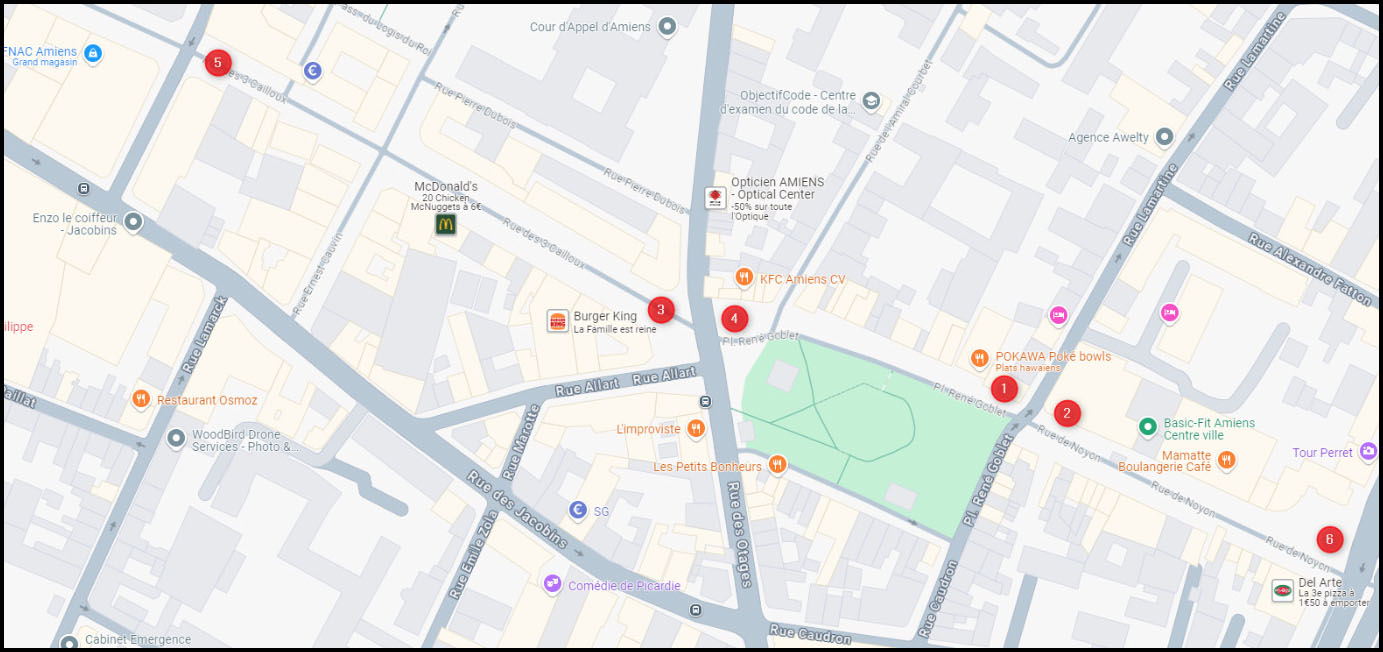Click the Rue Lamarck street label
This screenshot has width=1383, height=652.
point(205,334)
